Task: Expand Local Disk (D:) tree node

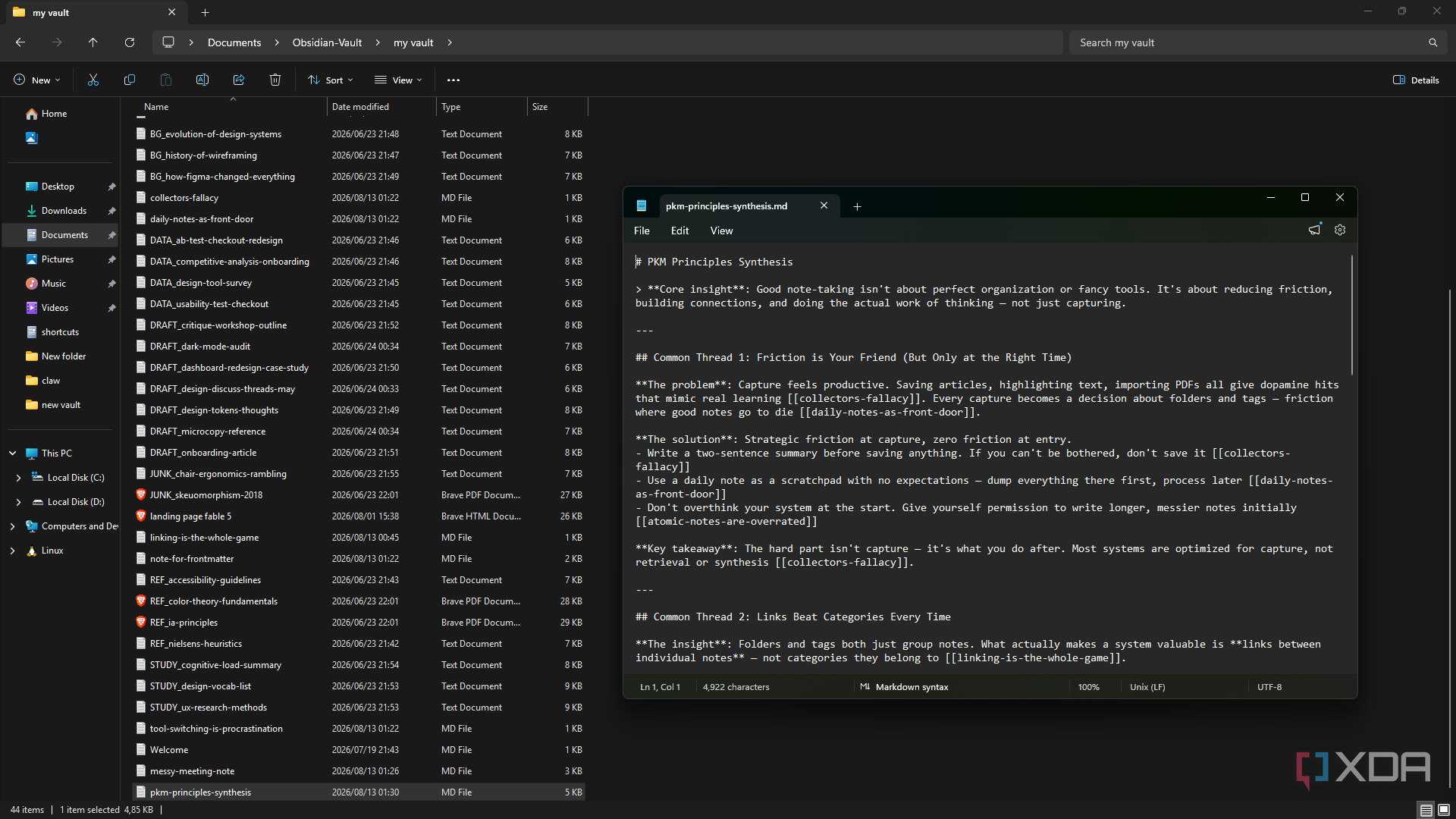Action: pos(18,502)
